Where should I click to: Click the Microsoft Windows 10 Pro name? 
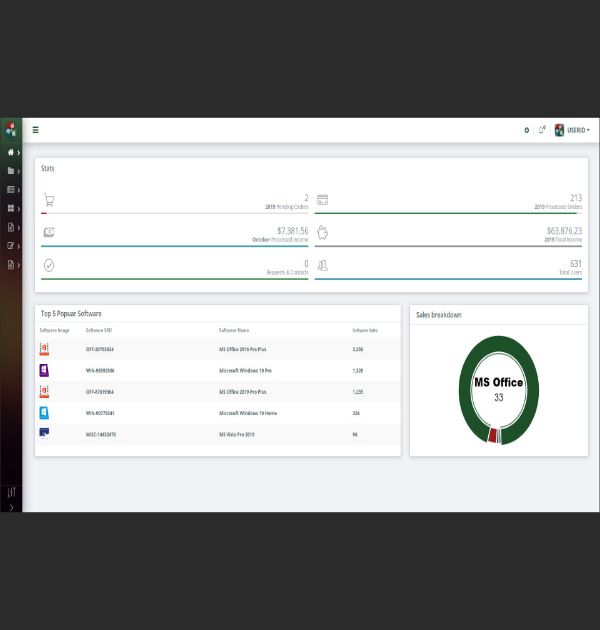click(x=246, y=370)
